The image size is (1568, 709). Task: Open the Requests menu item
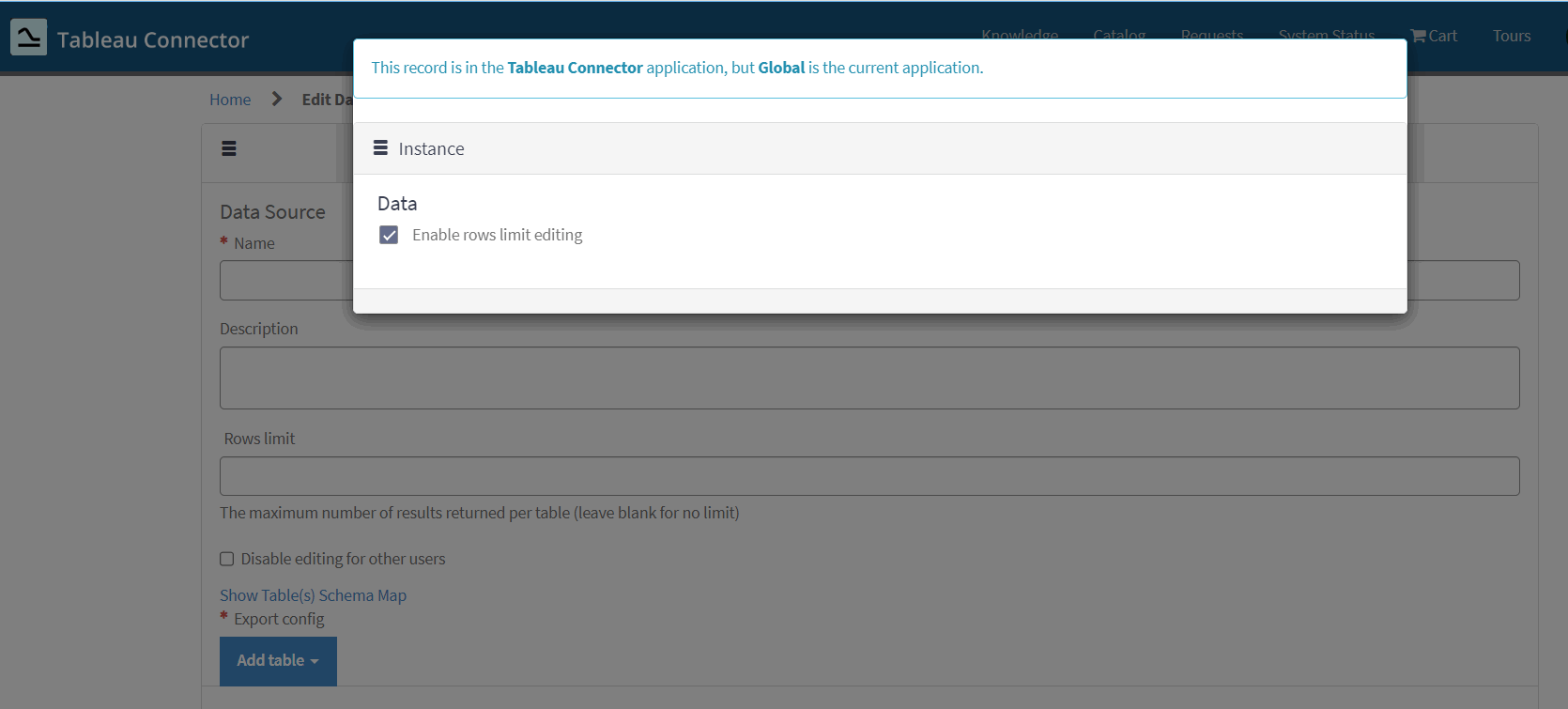tap(1212, 34)
